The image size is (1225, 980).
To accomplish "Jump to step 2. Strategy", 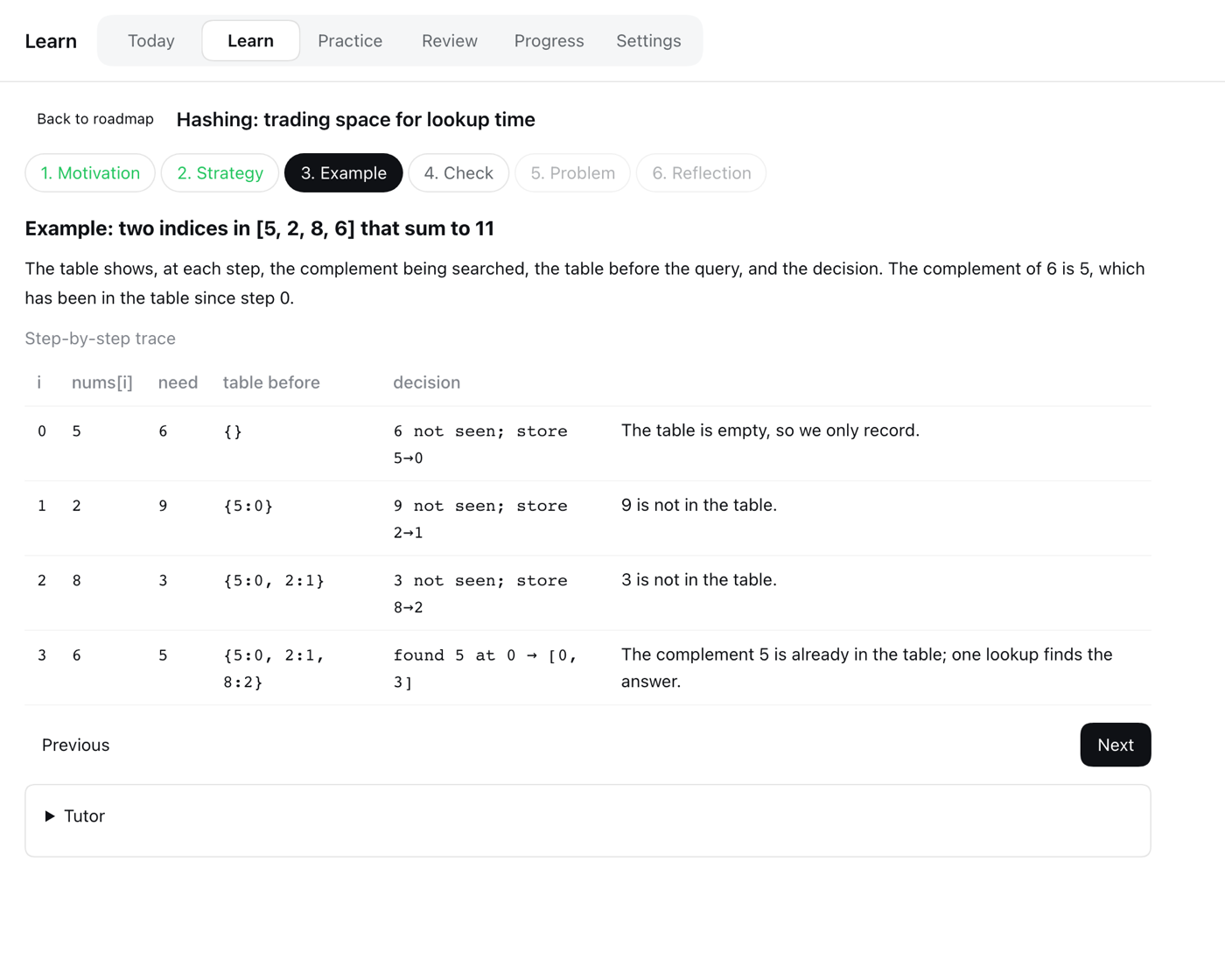I will pos(220,173).
